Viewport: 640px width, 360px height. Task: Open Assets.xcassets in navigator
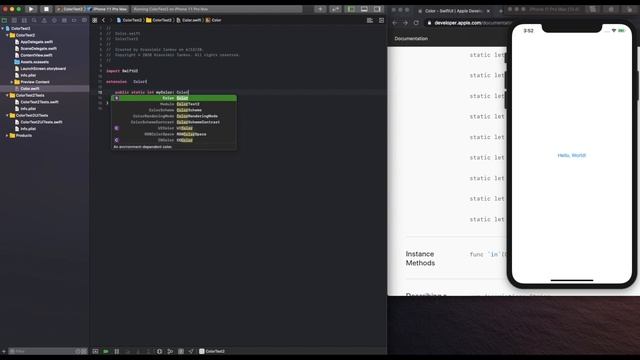pos(34,62)
